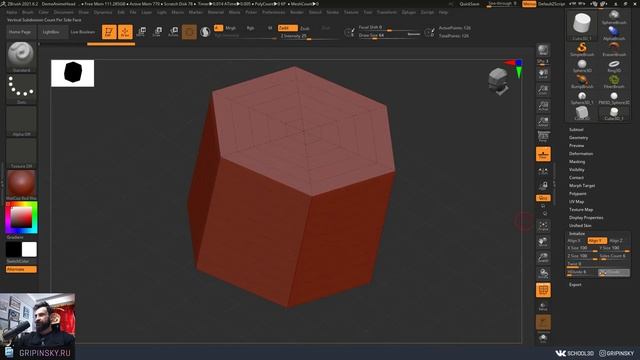Click camera view head indicator in viewport
This screenshot has height=360, width=640.
point(498,81)
